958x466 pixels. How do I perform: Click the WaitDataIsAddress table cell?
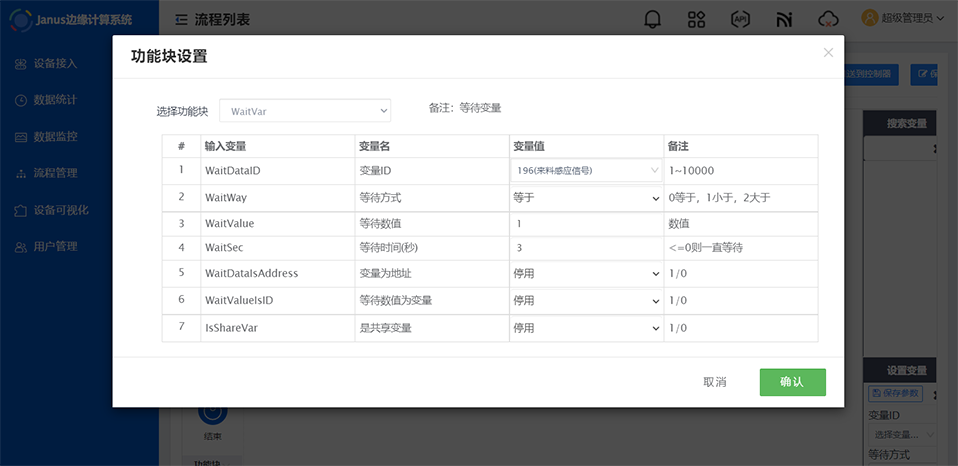click(278, 274)
